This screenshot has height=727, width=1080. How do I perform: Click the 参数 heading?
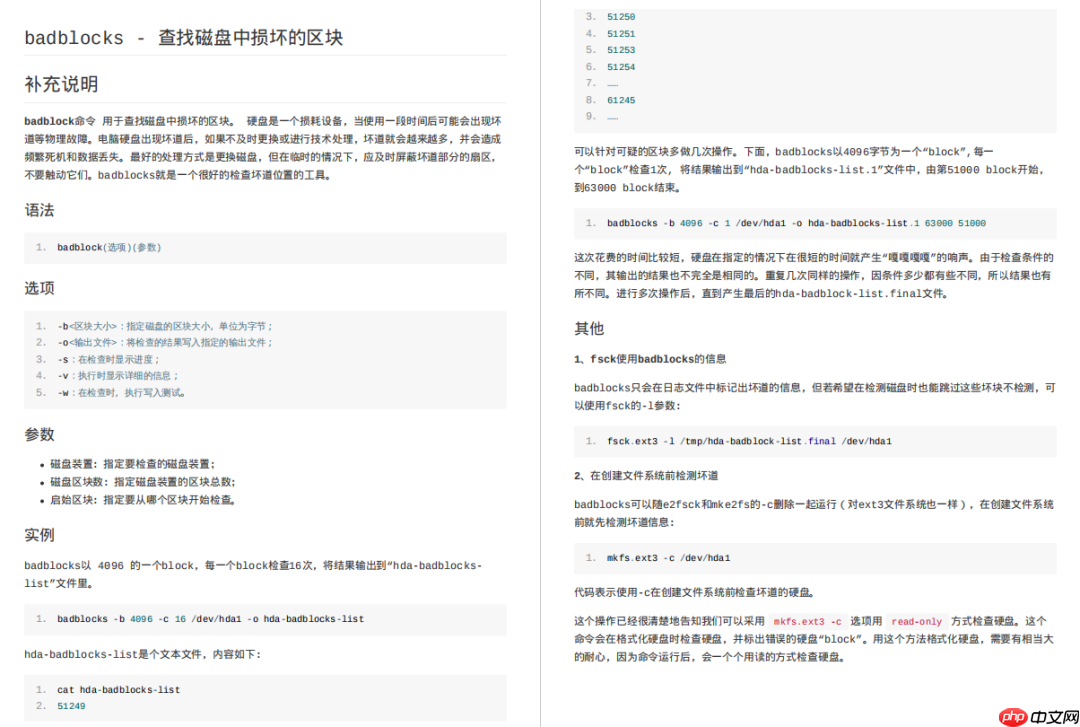pyautogui.click(x=39, y=434)
